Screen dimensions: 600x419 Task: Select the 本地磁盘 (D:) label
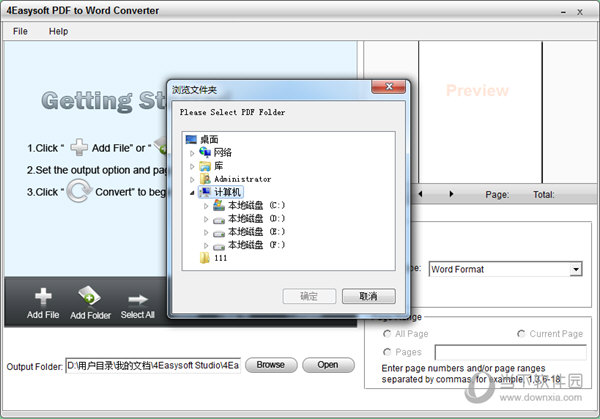point(256,218)
